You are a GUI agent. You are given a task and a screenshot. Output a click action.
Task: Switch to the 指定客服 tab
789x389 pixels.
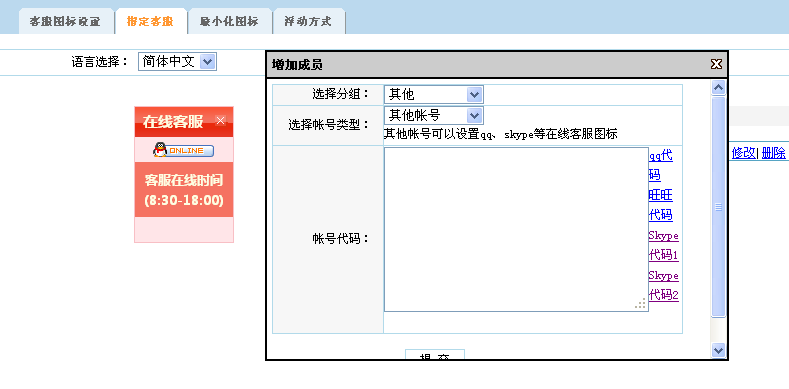coord(151,22)
